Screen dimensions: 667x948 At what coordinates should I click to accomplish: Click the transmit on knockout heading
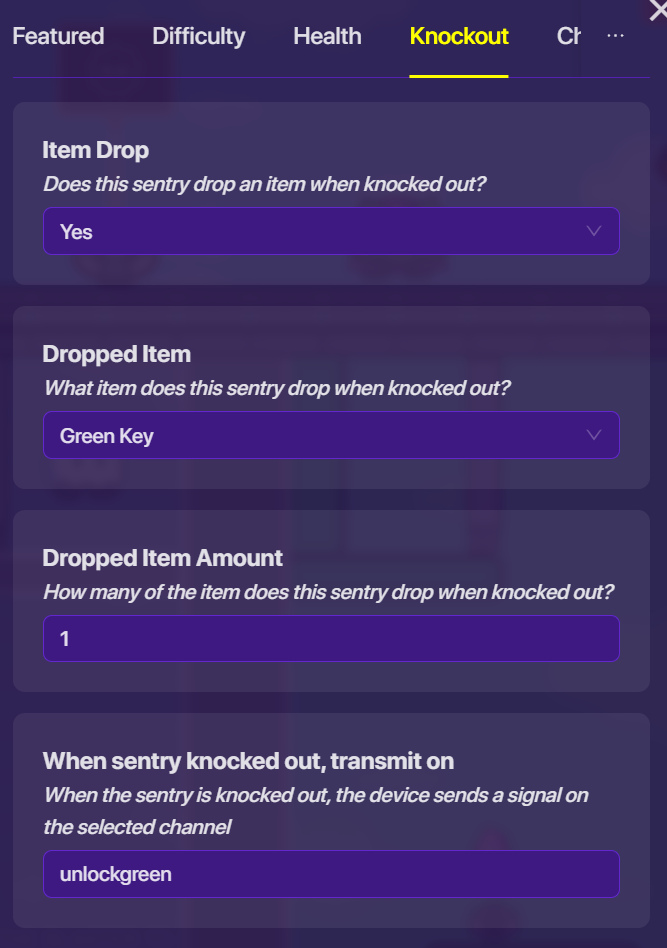tap(248, 761)
